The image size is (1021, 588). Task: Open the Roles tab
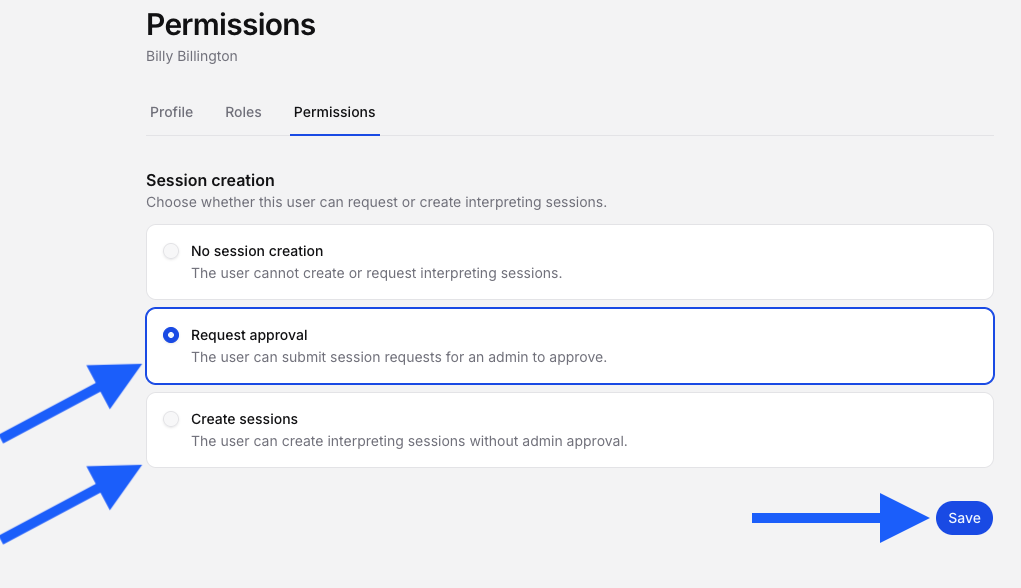[243, 112]
